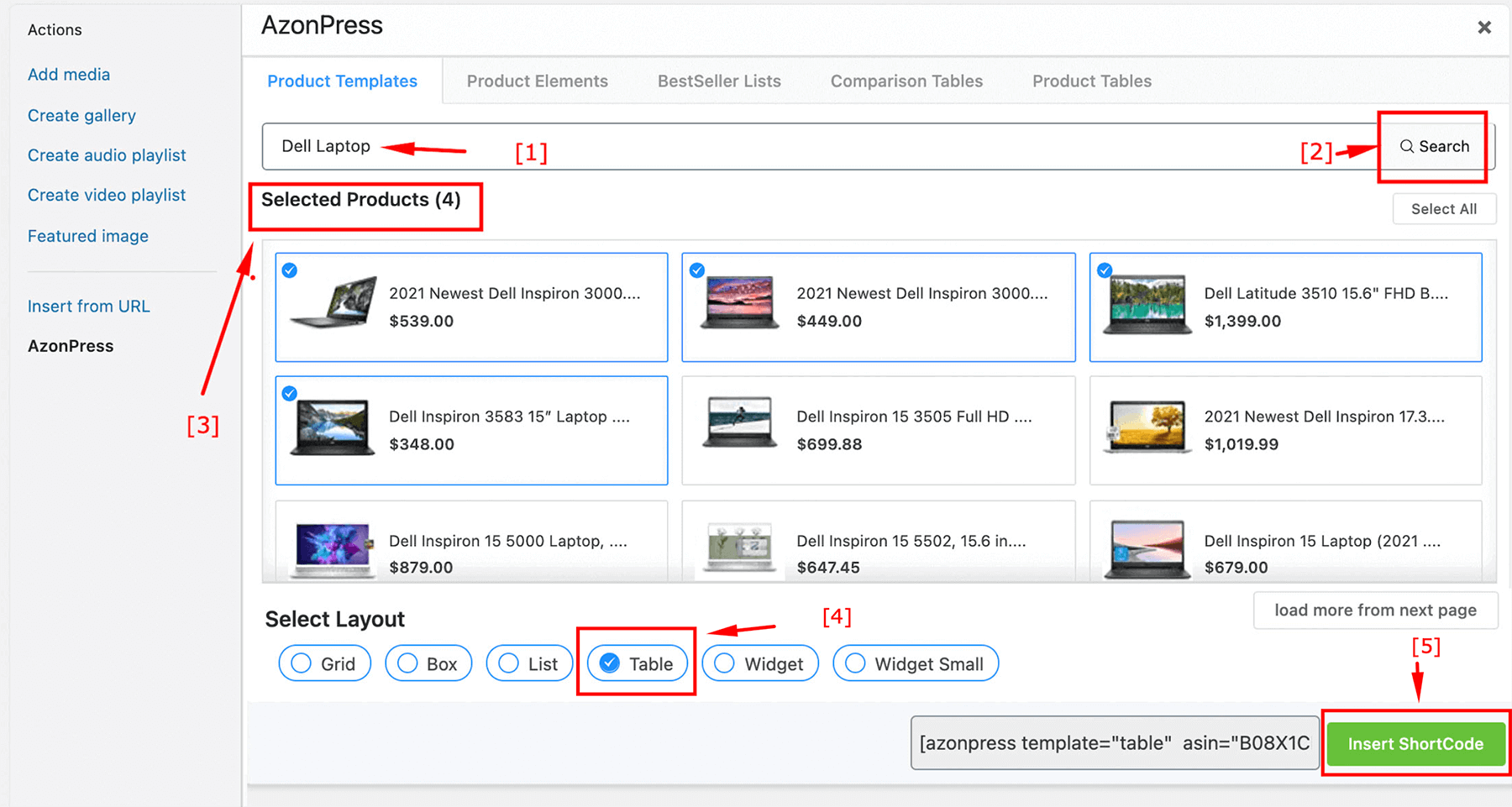Open Add media in sidebar
This screenshot has height=807, width=1512.
click(x=69, y=75)
